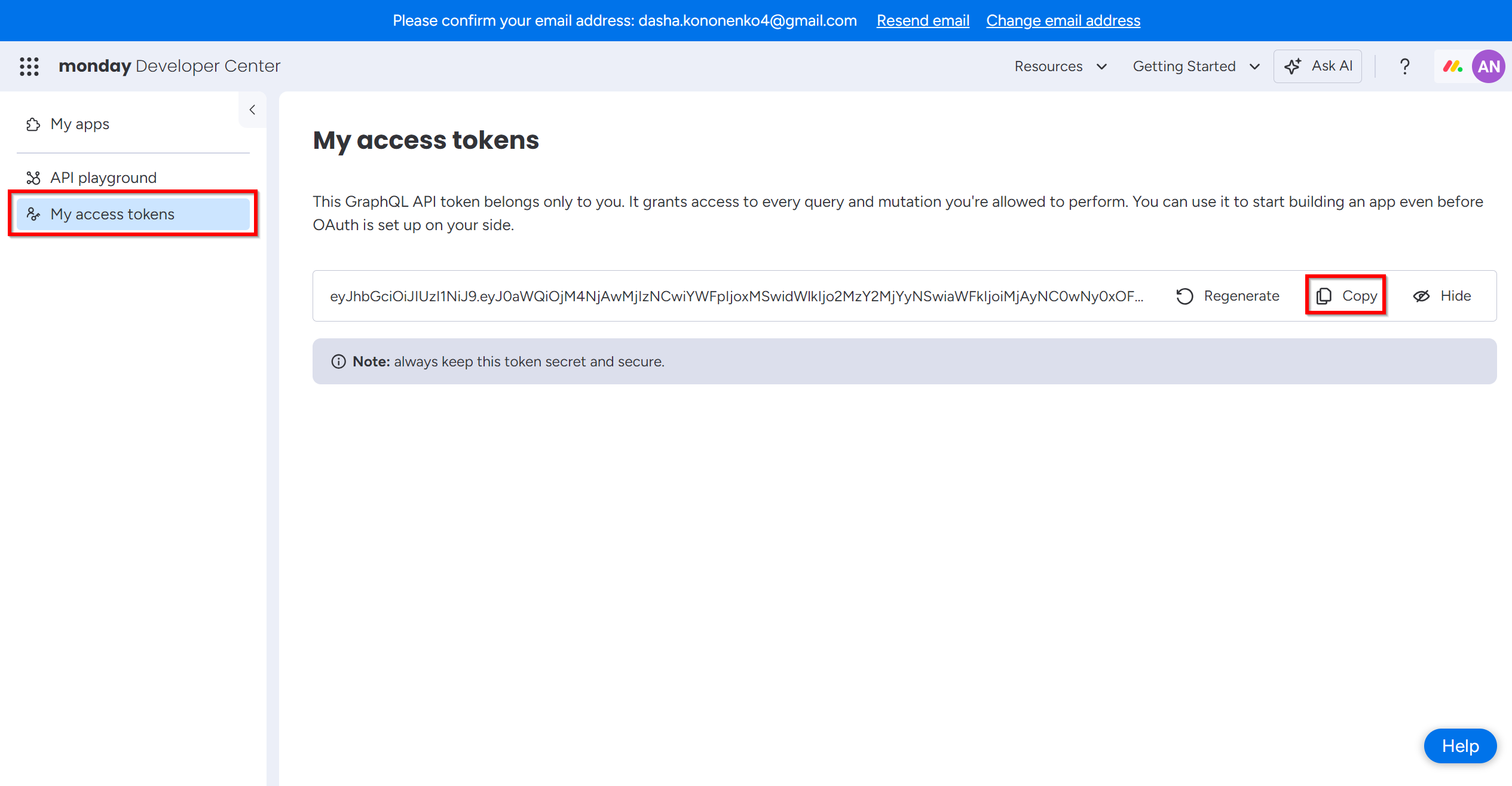The height and width of the screenshot is (786, 1512).
Task: Click the API token text field
Action: pos(736,296)
